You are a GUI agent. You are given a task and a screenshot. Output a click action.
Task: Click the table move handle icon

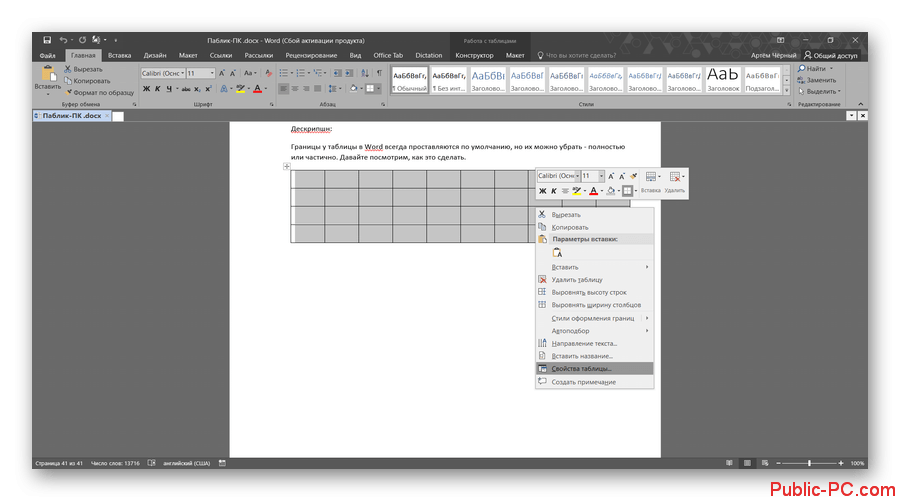(287, 166)
